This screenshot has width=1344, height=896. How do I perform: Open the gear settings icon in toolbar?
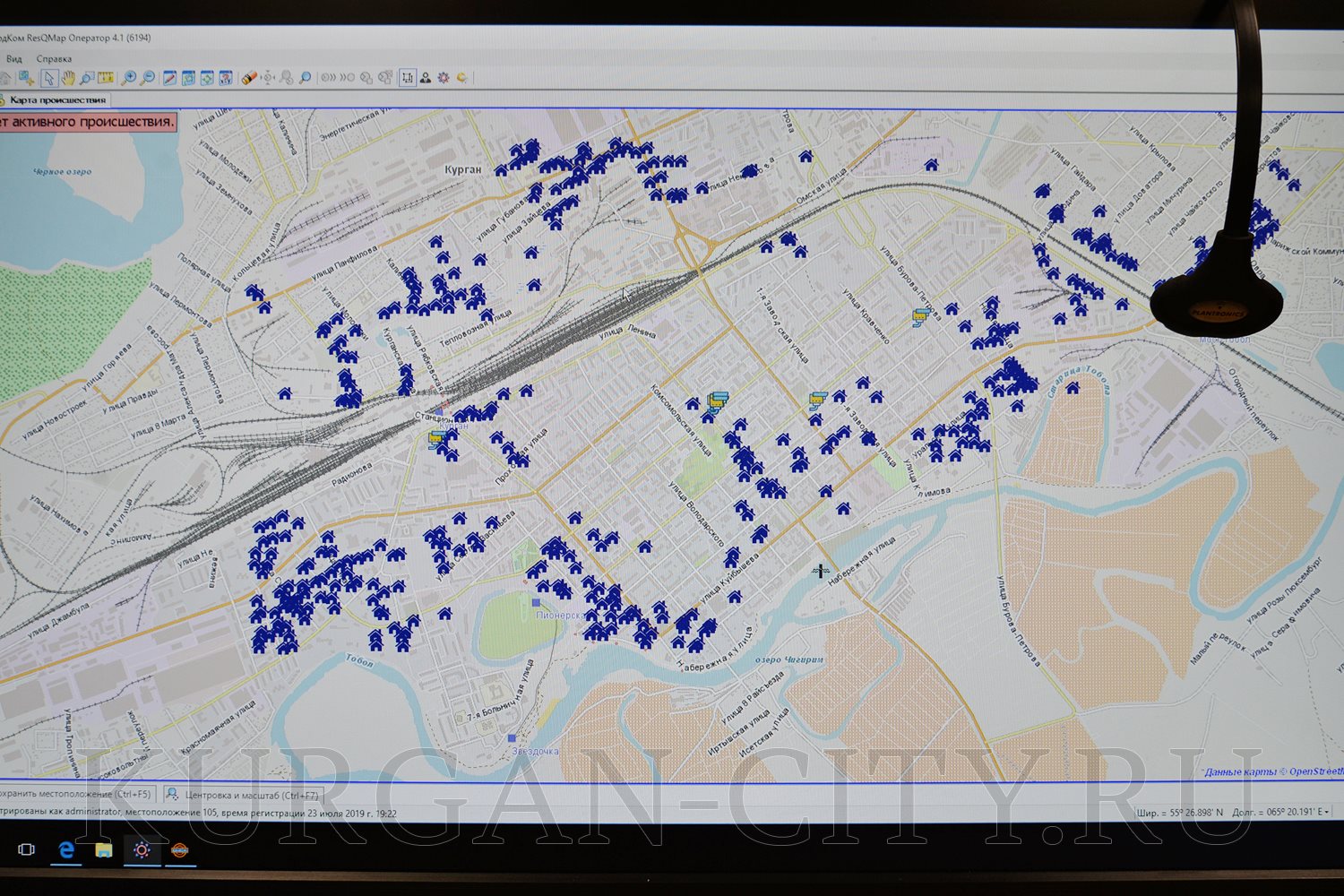[443, 78]
